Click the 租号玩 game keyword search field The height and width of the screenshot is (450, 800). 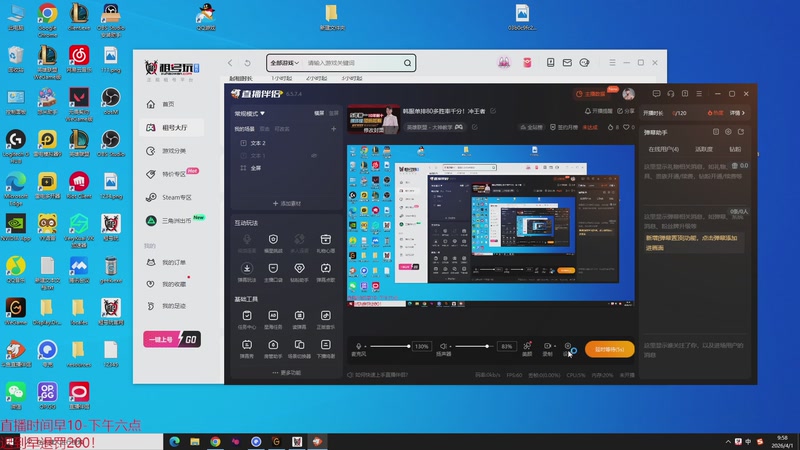(x=353, y=63)
